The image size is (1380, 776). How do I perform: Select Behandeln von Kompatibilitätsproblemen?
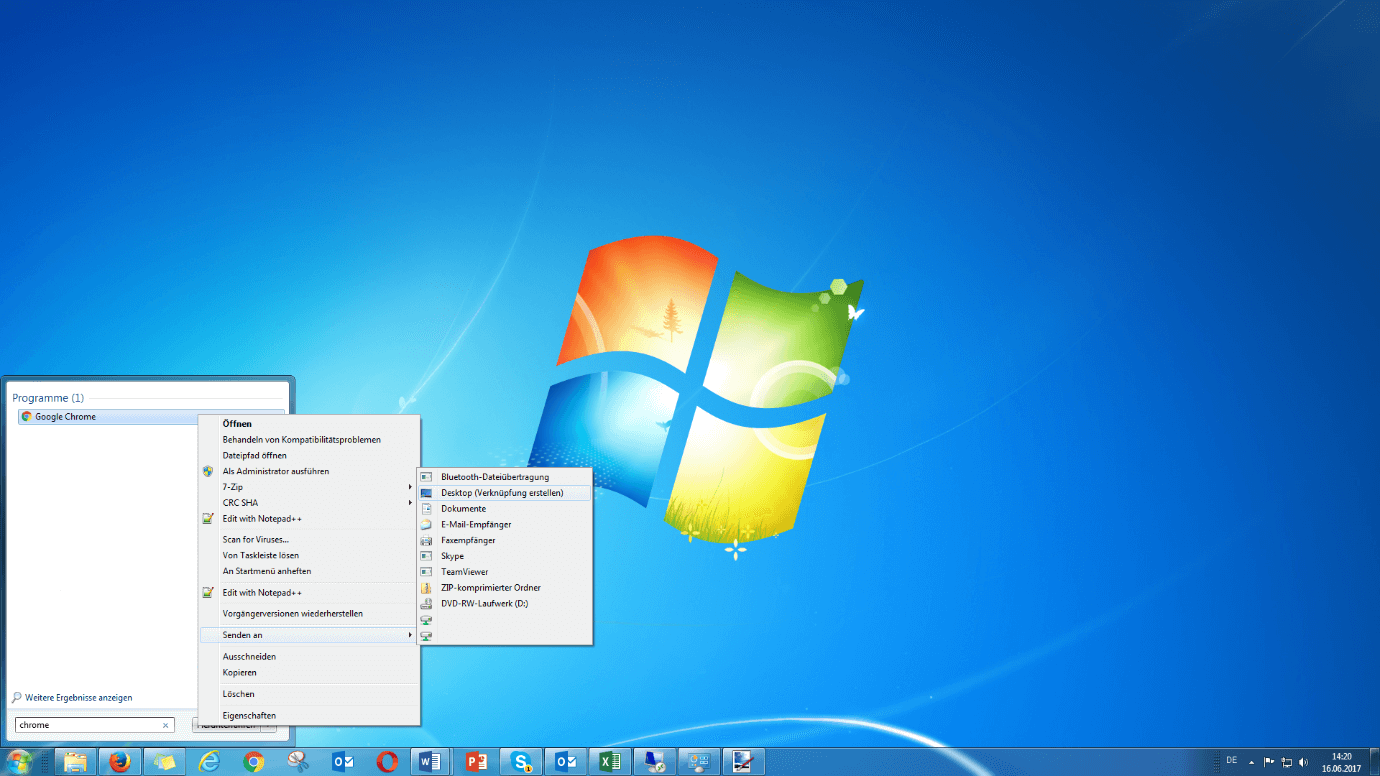tap(309, 440)
